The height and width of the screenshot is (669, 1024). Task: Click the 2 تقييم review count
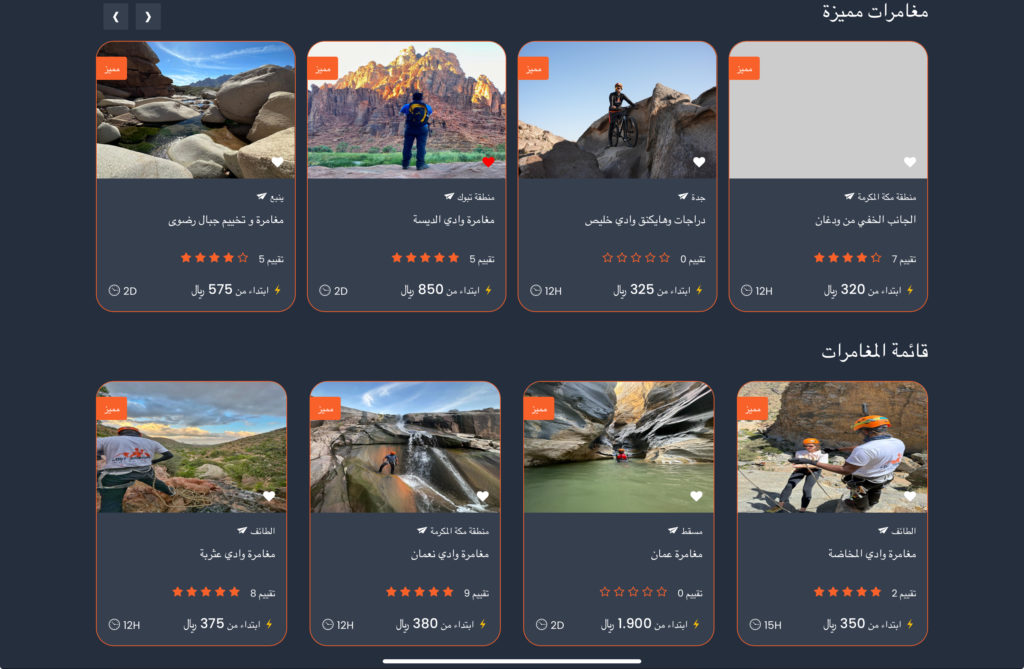[904, 593]
